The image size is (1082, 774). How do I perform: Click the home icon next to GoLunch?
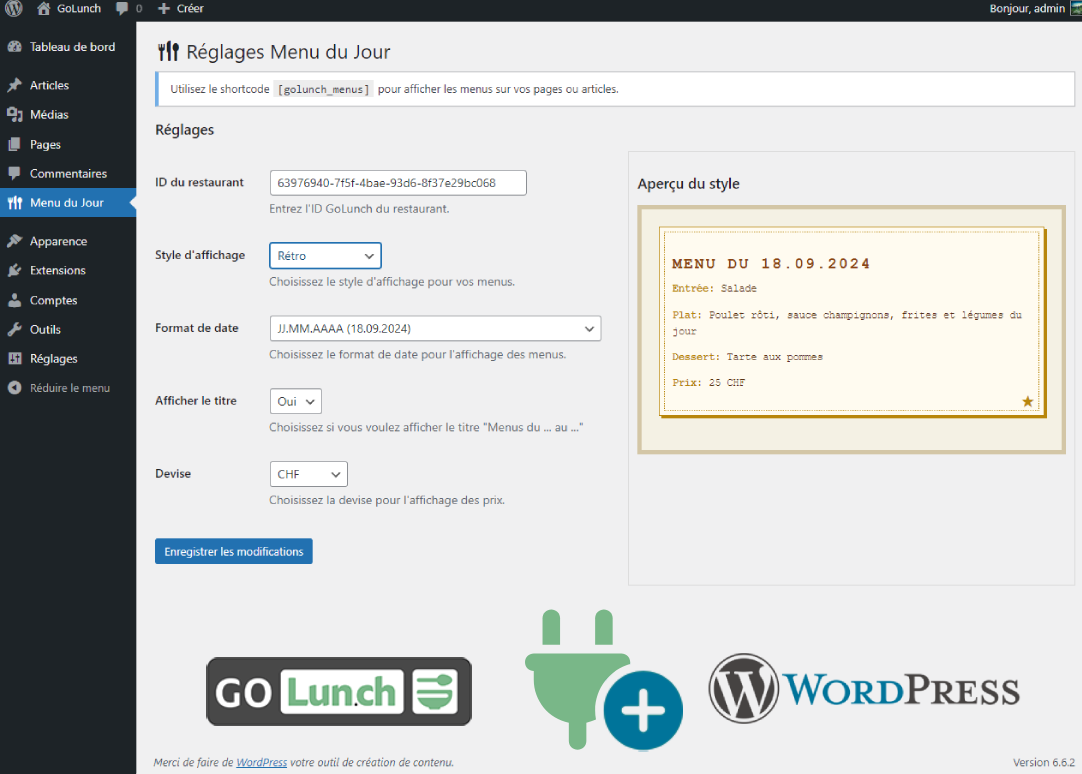pos(43,8)
